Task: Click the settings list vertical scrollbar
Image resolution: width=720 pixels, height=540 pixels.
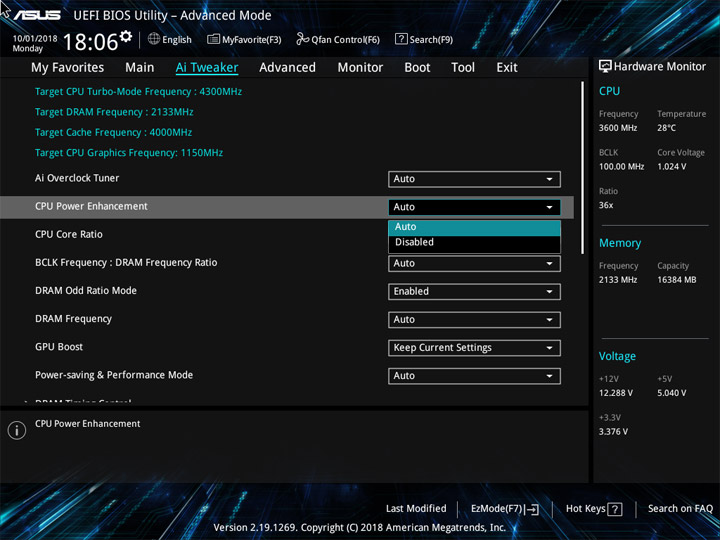Action: pyautogui.click(x=582, y=168)
